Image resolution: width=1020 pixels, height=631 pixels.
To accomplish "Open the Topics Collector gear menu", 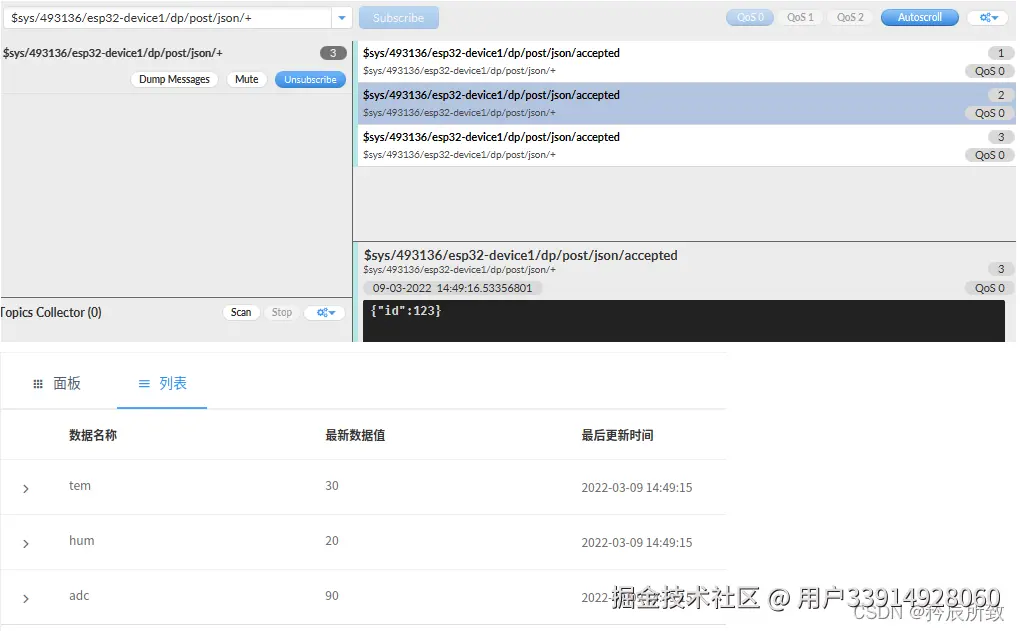I will click(x=325, y=313).
